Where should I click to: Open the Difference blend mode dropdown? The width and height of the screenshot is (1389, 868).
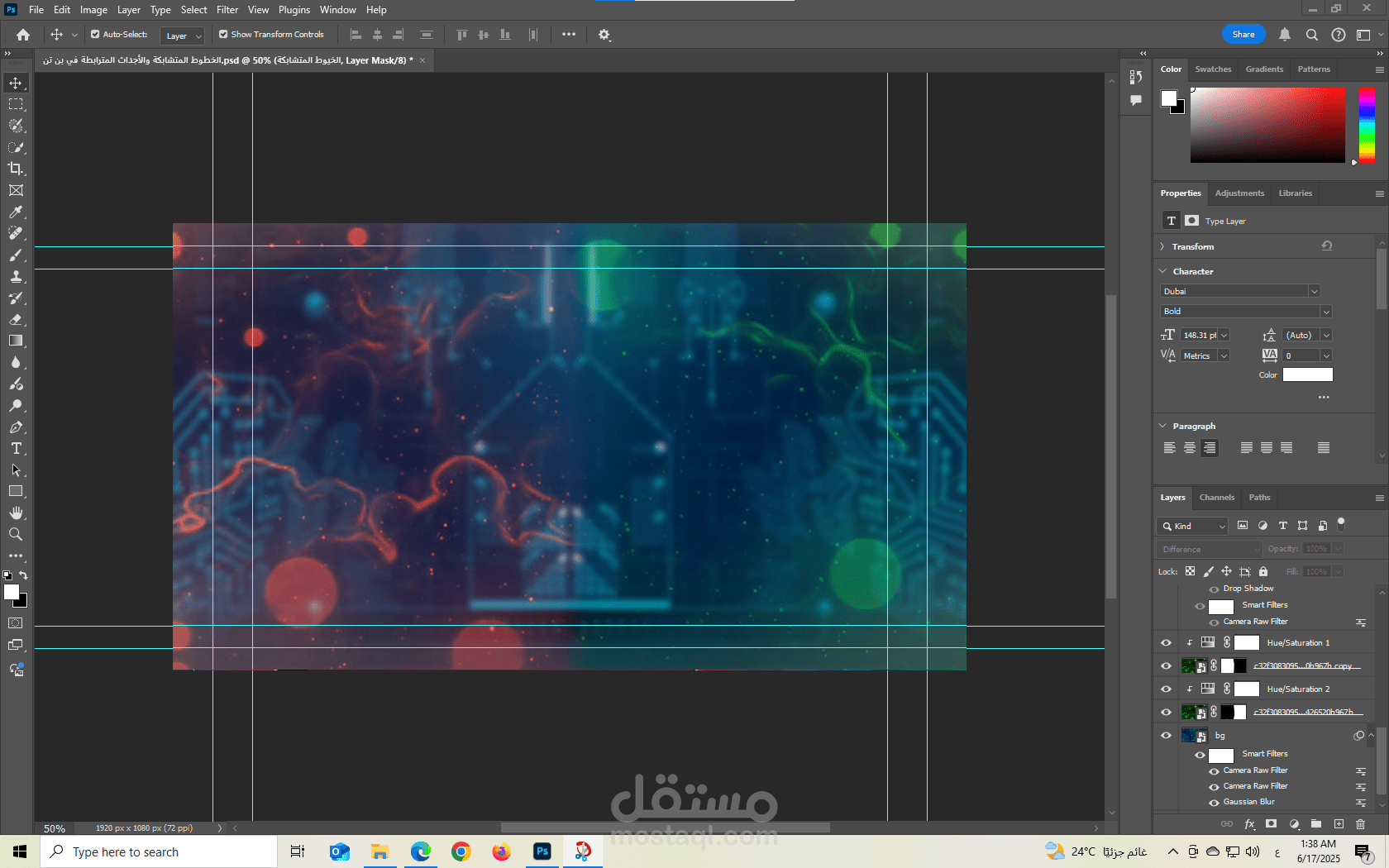coord(1209,549)
